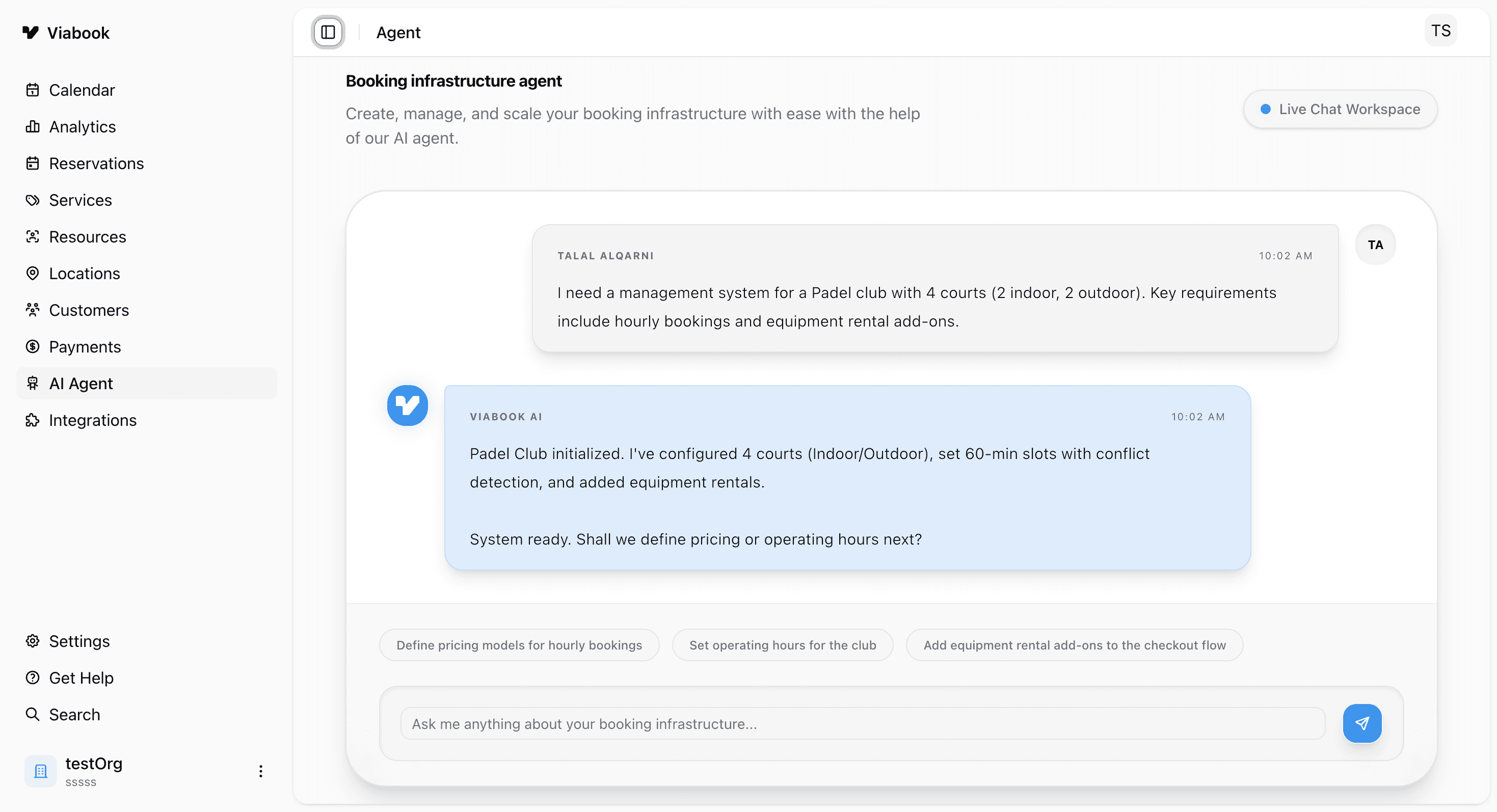Toggle the sidebar panel visibility
Image resolution: width=1497 pixels, height=812 pixels.
pyautogui.click(x=327, y=32)
